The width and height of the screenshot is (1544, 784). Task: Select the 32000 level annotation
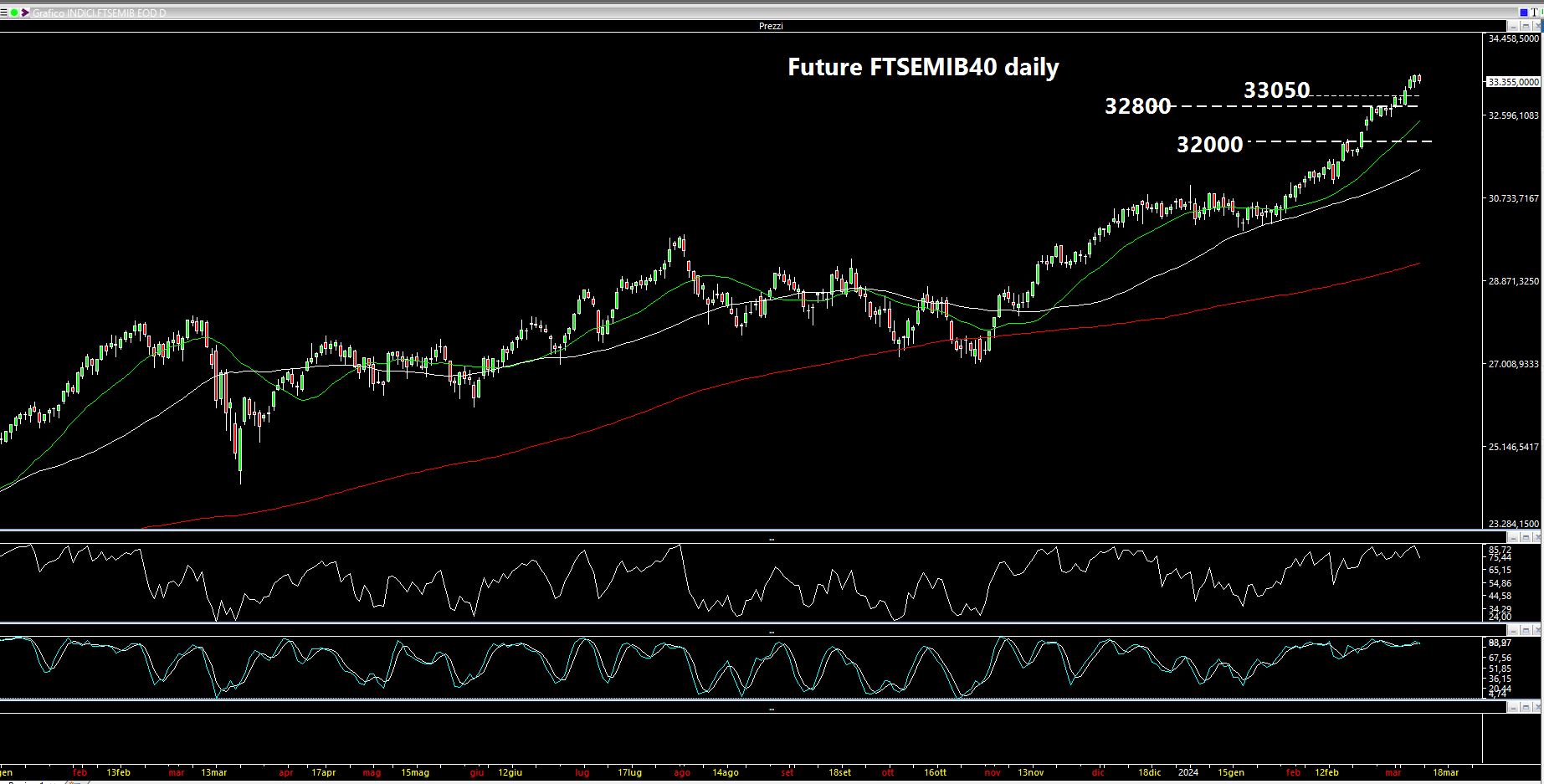point(1210,144)
